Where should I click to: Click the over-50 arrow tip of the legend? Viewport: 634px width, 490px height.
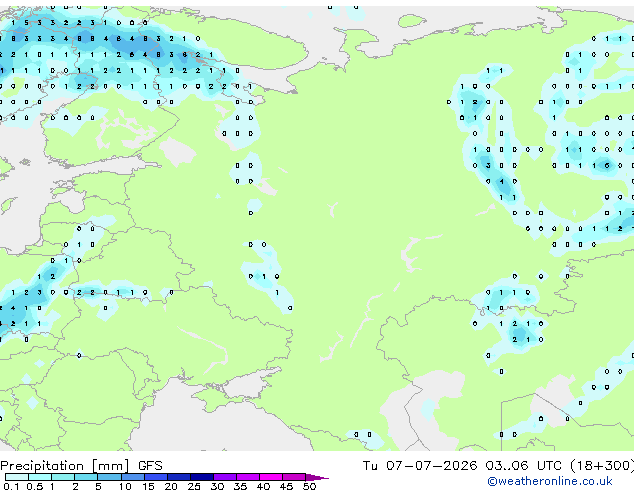coord(317,477)
